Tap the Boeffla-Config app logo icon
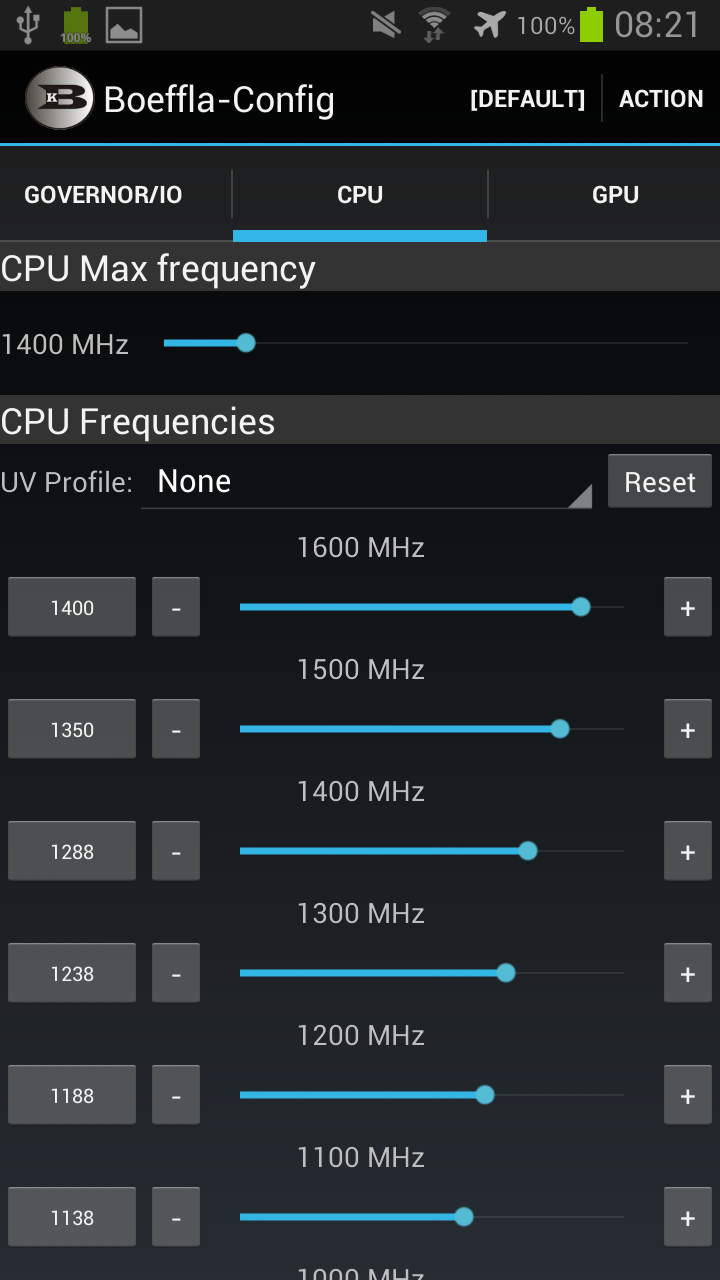 tap(60, 98)
